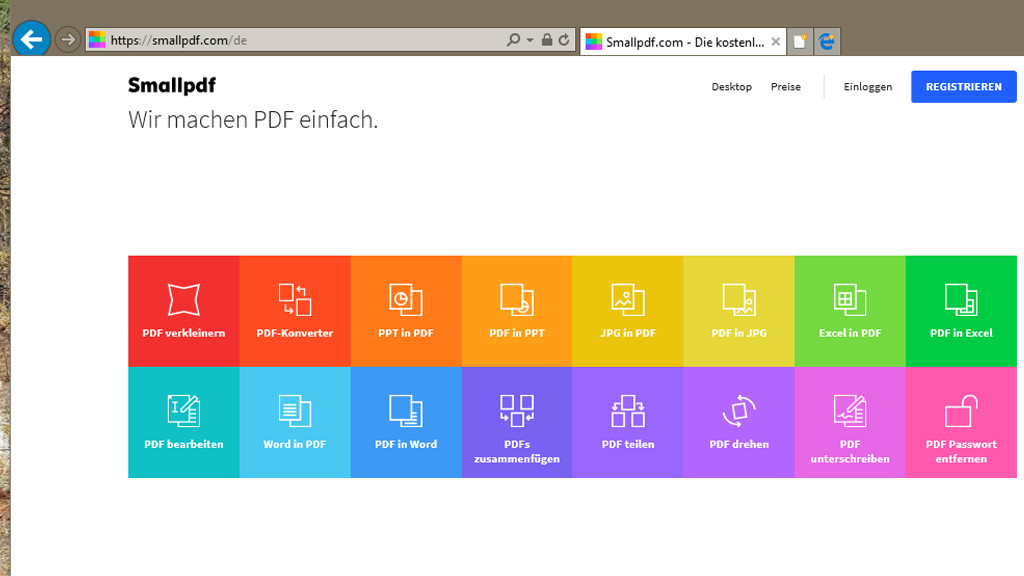Open the PPT in PDF converter

point(406,310)
